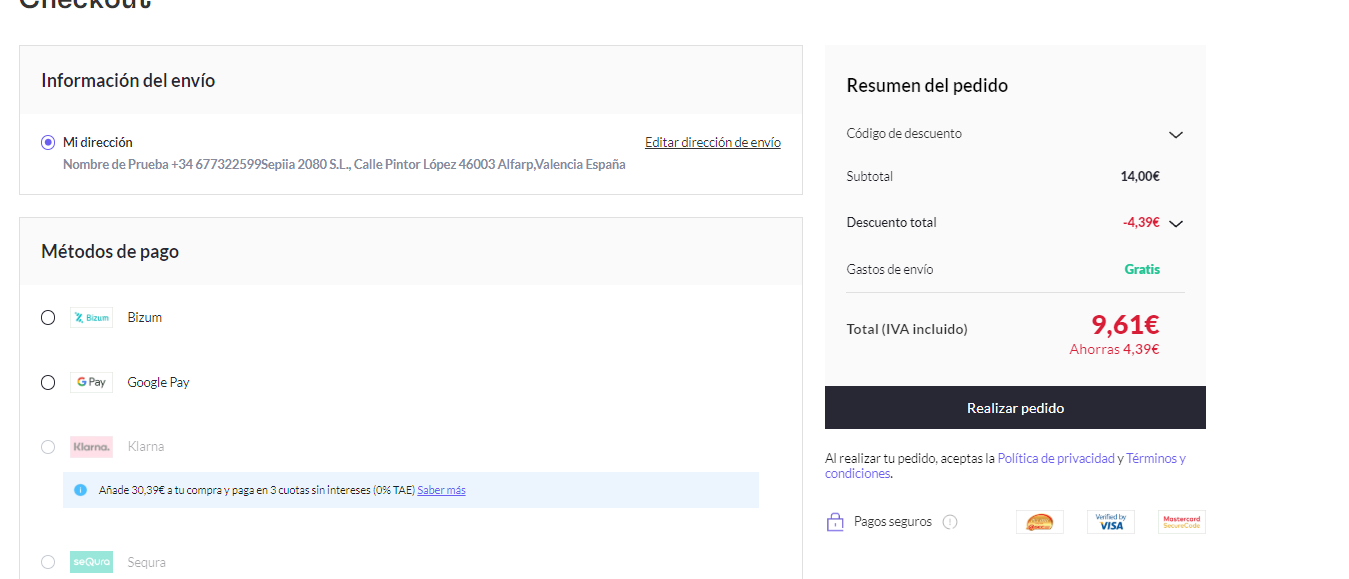Click the Total (IVA incluido) label
The height and width of the screenshot is (579, 1349).
click(x=907, y=329)
